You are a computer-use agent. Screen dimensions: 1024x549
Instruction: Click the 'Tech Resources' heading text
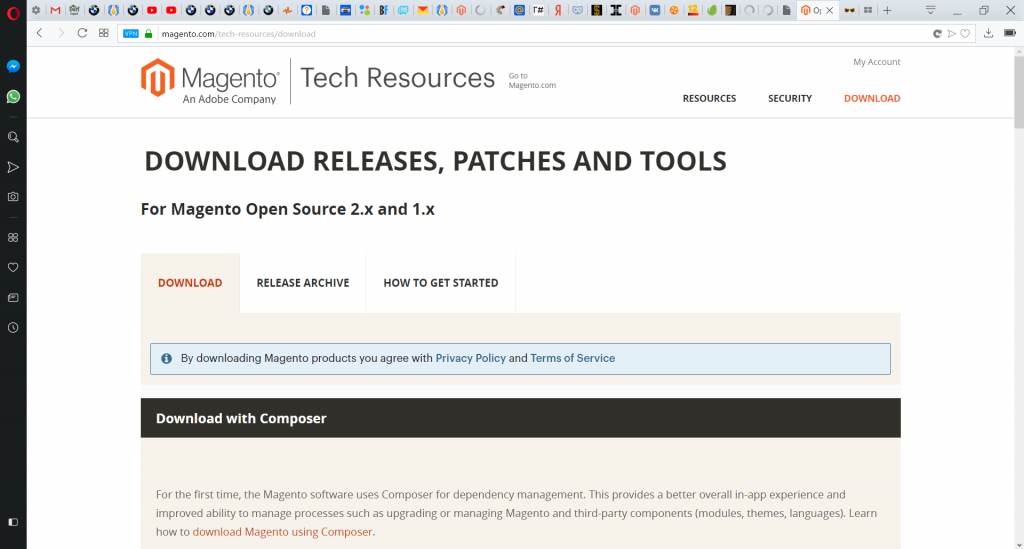point(397,78)
